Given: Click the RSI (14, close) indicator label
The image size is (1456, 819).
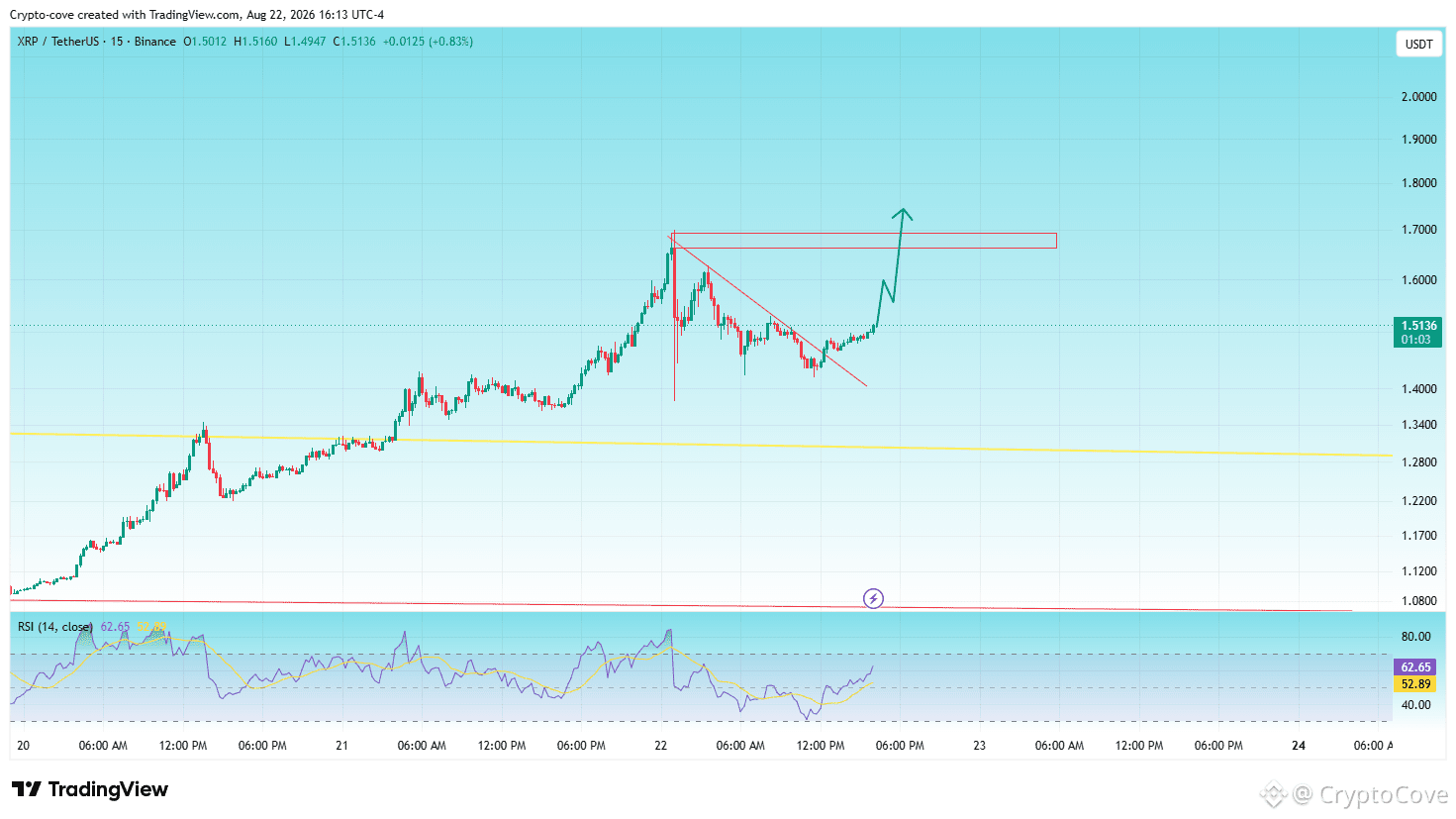Looking at the screenshot, I should pyautogui.click(x=55, y=627).
